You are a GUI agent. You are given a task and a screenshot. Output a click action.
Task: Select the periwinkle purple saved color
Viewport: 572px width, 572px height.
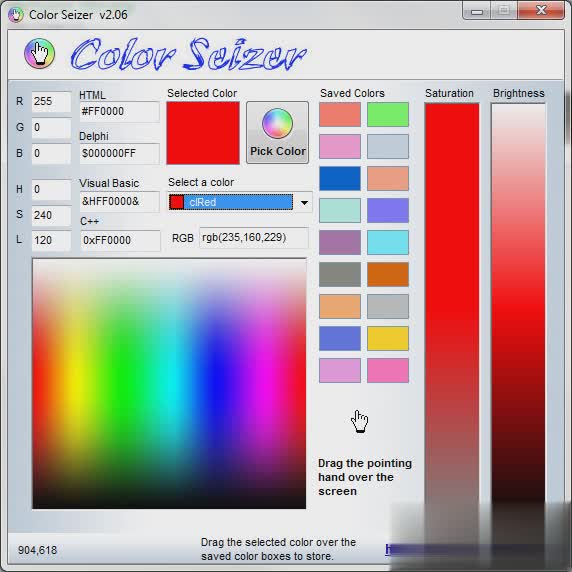pyautogui.click(x=388, y=210)
